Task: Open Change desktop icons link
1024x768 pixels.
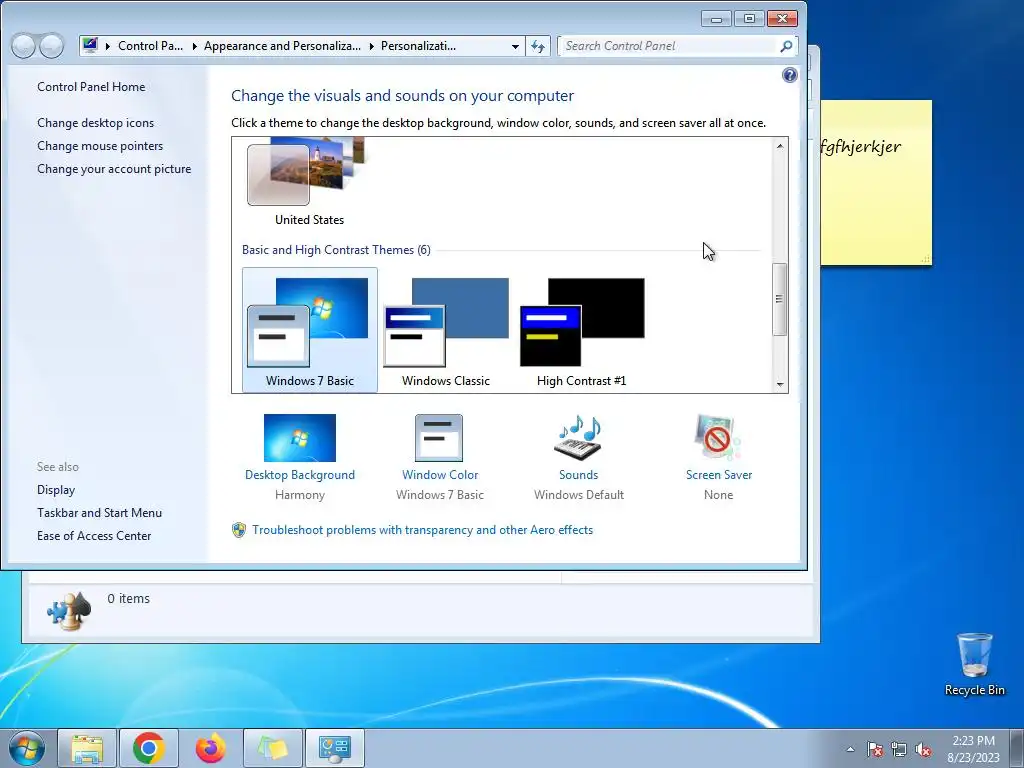Action: (95, 123)
